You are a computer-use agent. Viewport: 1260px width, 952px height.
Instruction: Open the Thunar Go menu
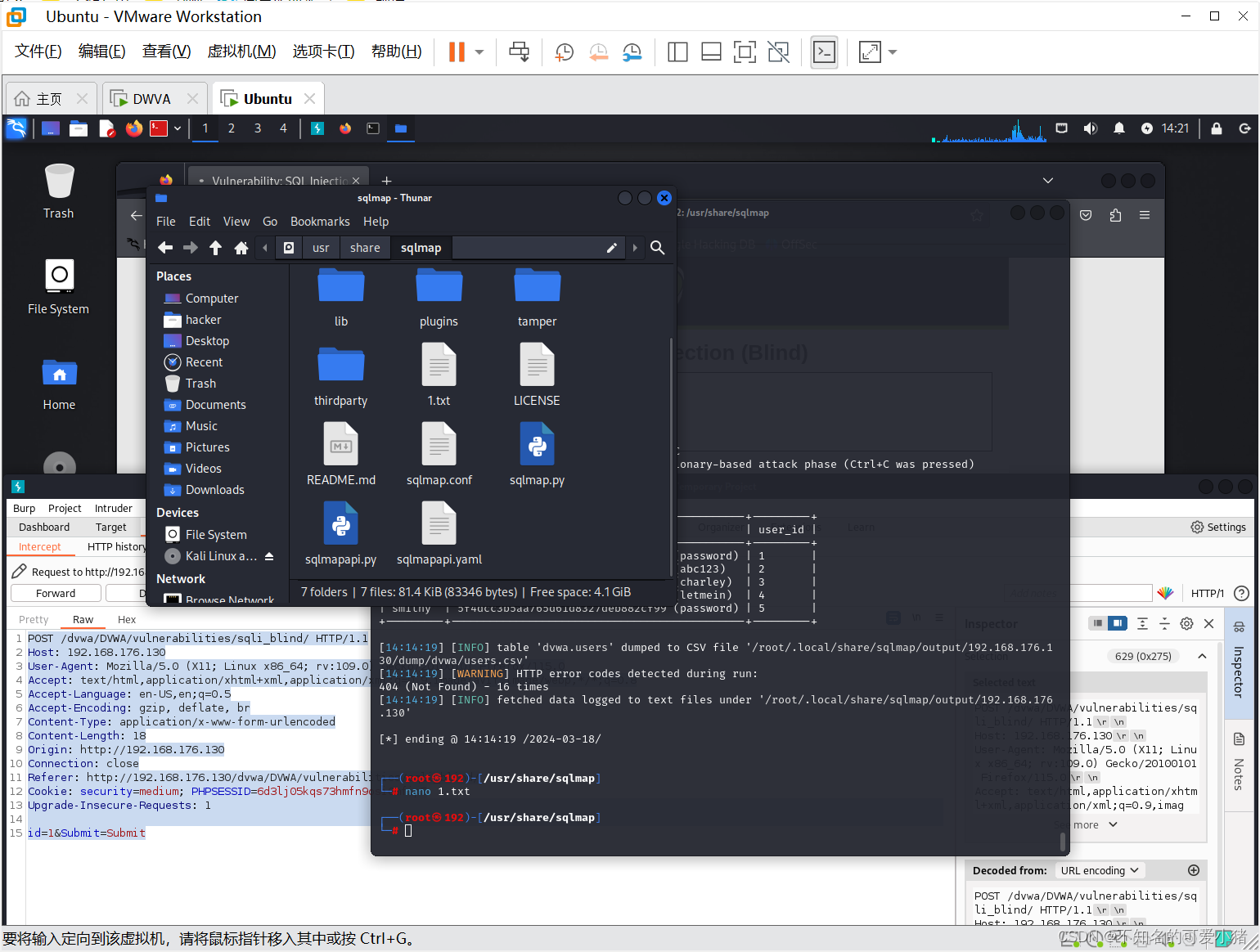click(x=270, y=222)
